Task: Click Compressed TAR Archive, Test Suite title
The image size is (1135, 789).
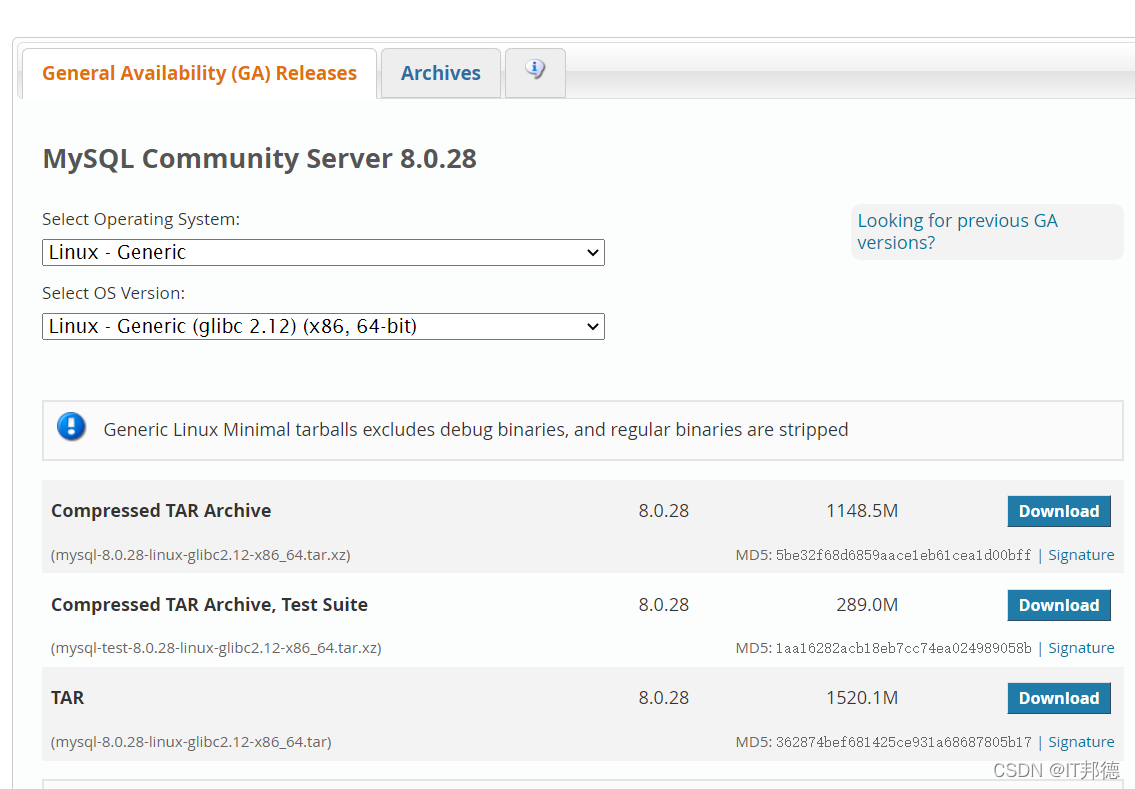Action: click(x=209, y=605)
